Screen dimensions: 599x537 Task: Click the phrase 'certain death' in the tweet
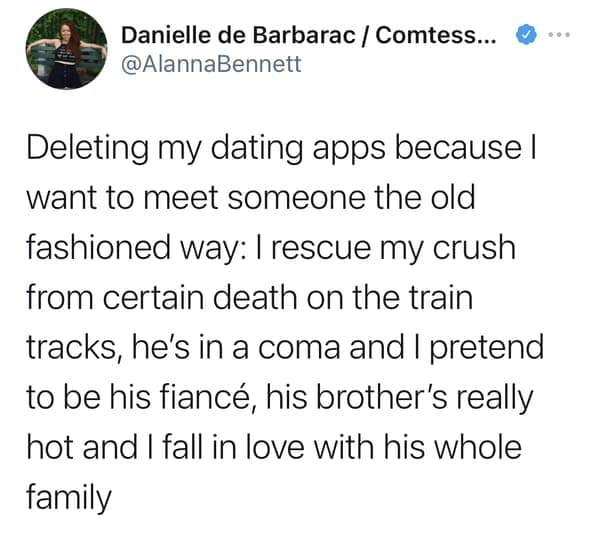200,297
